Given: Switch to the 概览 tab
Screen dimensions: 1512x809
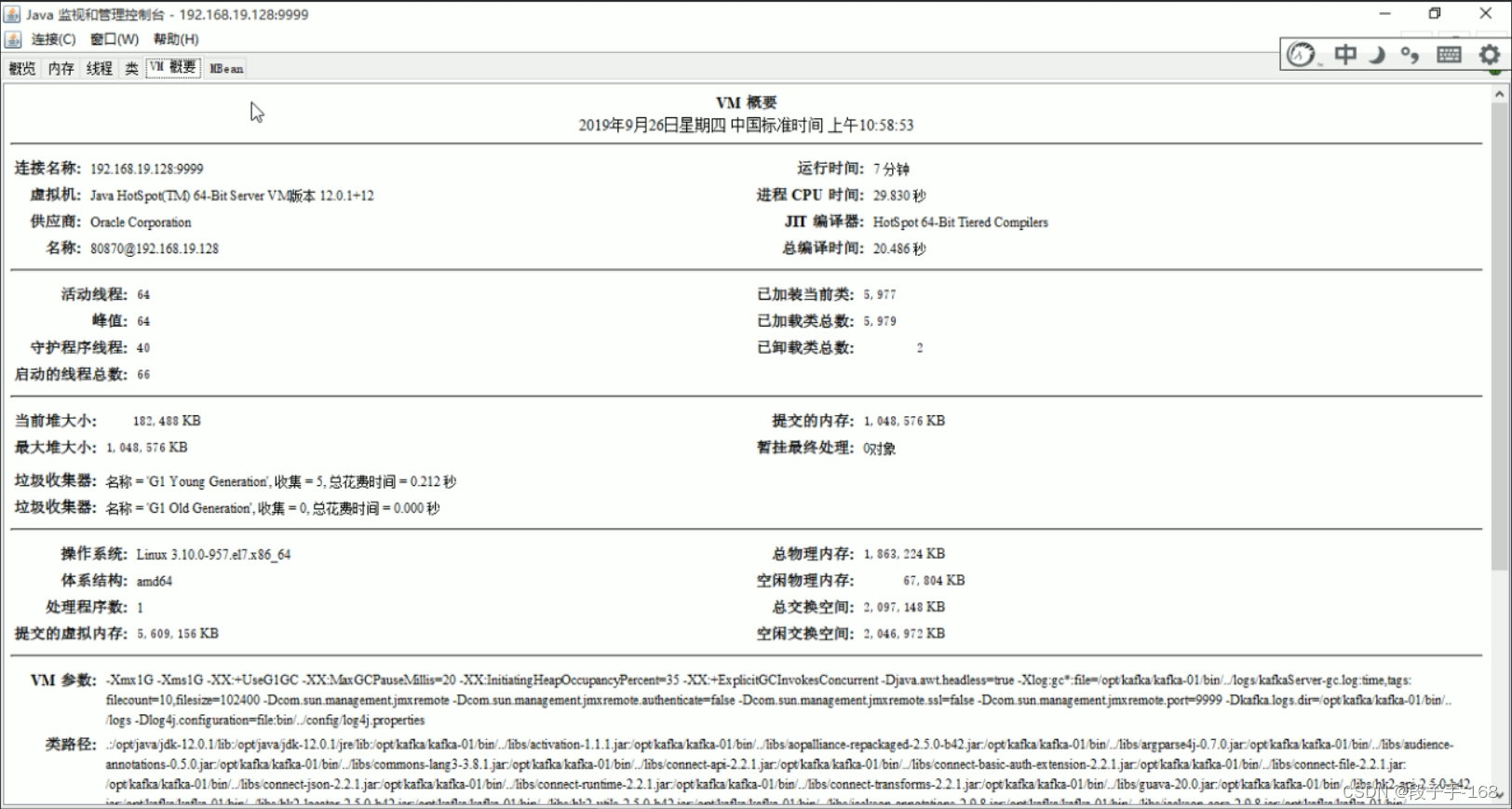Looking at the screenshot, I should [x=22, y=68].
